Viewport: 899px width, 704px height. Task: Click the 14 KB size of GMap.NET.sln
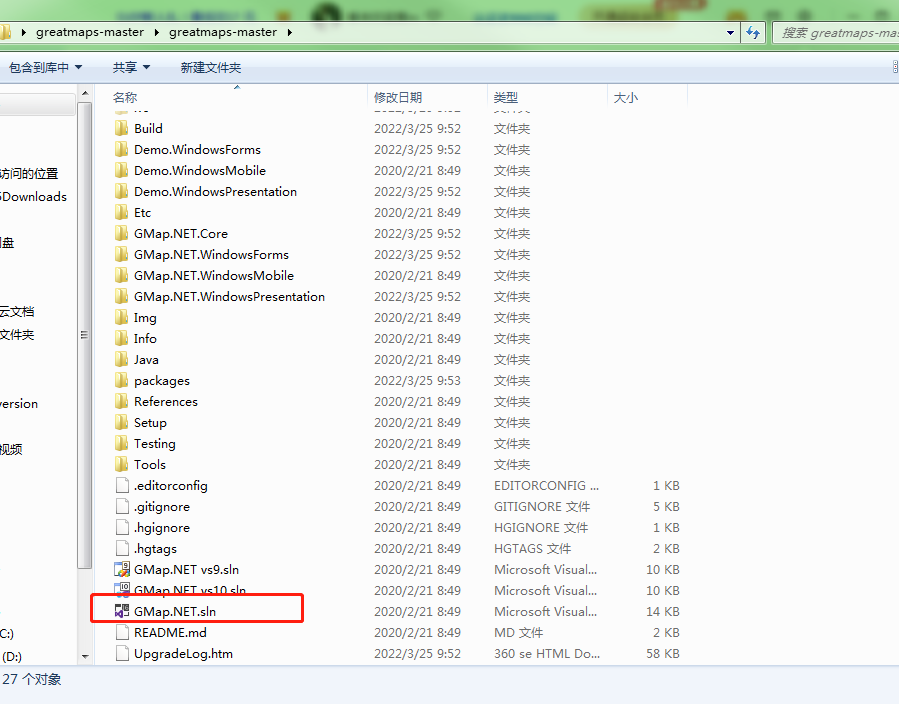(663, 612)
